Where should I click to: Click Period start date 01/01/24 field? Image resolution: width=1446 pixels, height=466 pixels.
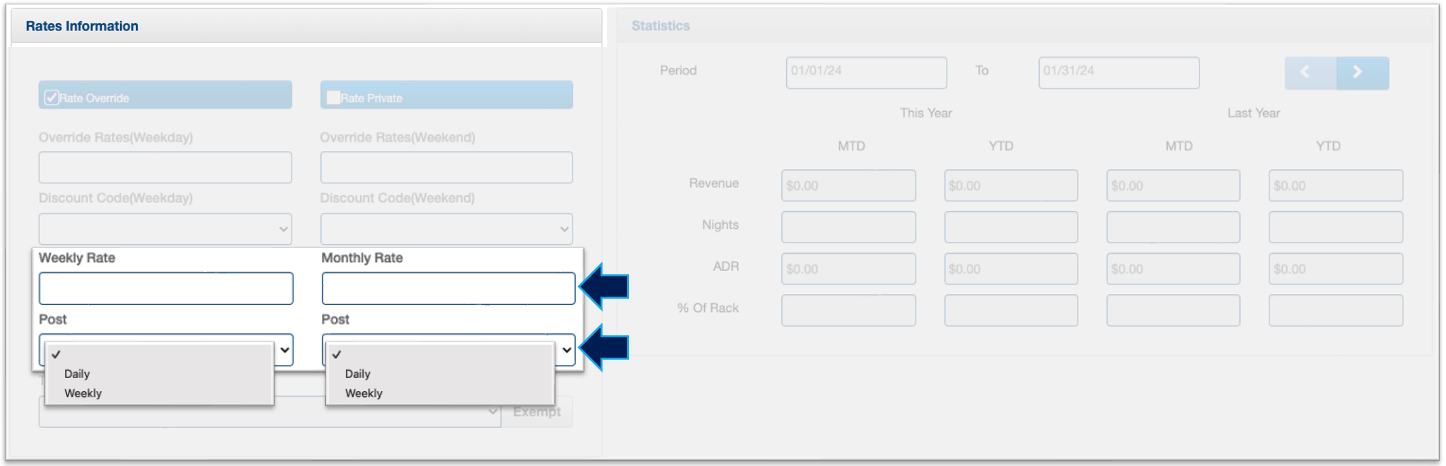tap(866, 73)
